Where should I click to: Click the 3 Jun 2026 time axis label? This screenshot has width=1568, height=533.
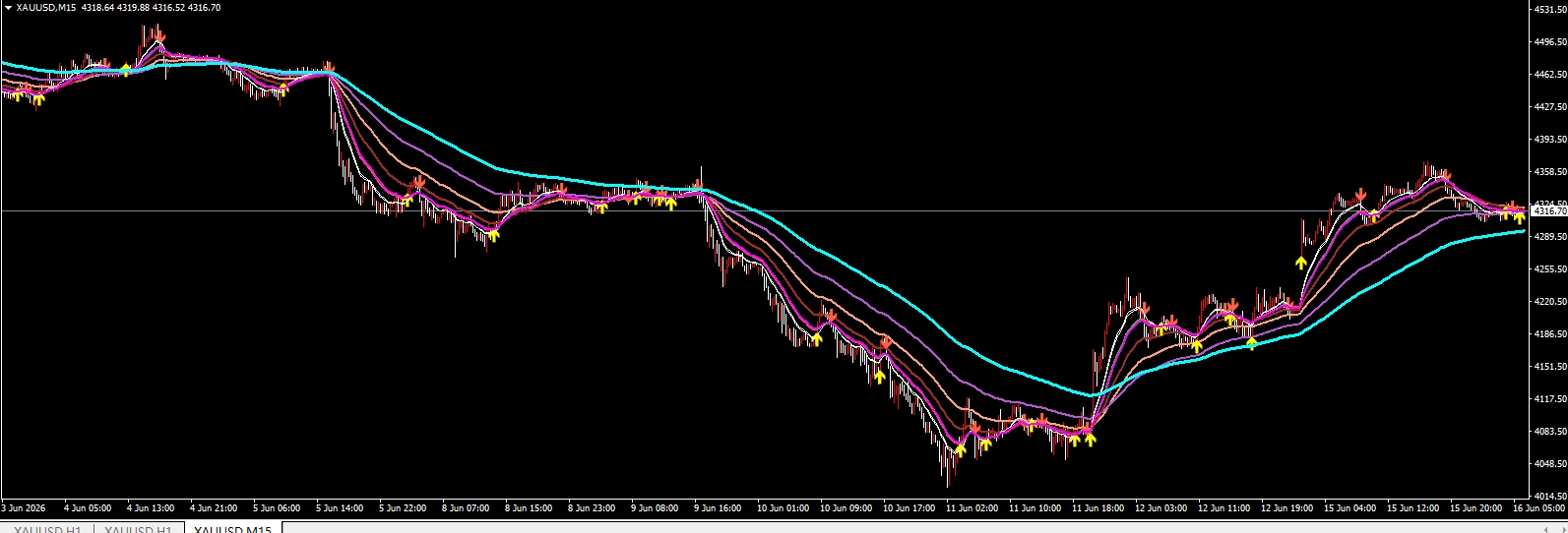tap(24, 508)
